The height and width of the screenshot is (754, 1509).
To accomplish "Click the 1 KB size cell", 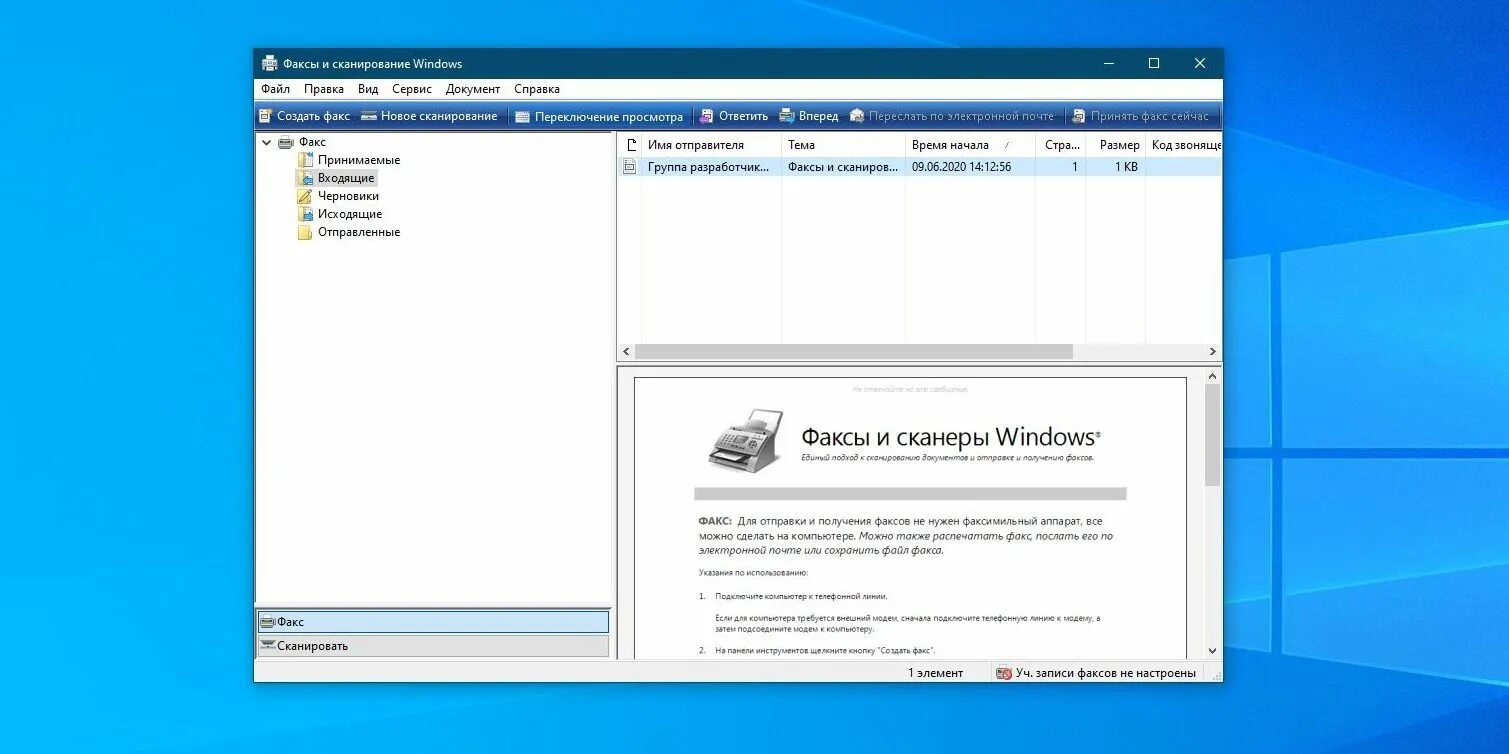I will (x=1126, y=167).
